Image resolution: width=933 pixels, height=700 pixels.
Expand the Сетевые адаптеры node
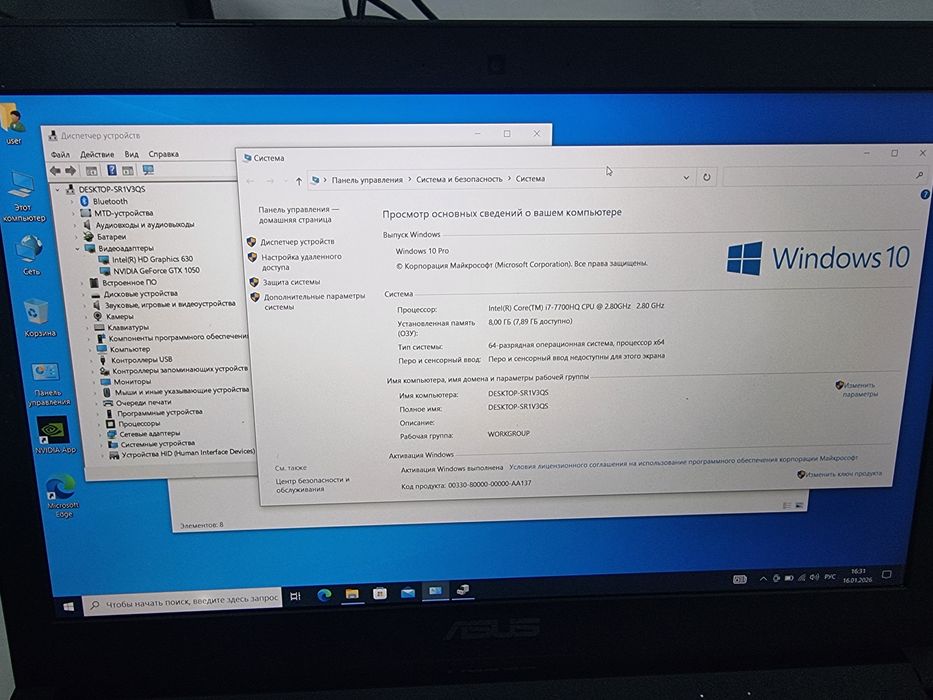click(x=101, y=435)
